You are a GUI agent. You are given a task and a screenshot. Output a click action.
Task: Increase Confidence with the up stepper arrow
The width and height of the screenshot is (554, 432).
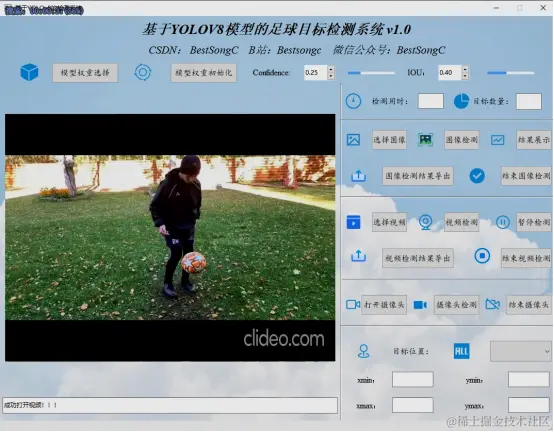point(331,69)
